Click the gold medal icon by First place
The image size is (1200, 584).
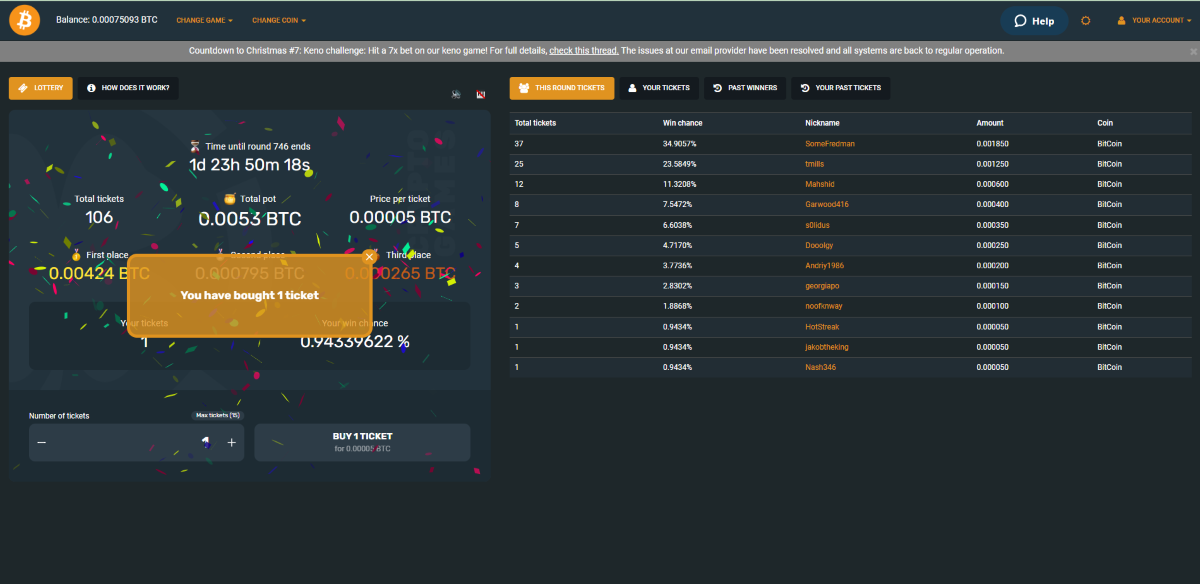(x=76, y=256)
